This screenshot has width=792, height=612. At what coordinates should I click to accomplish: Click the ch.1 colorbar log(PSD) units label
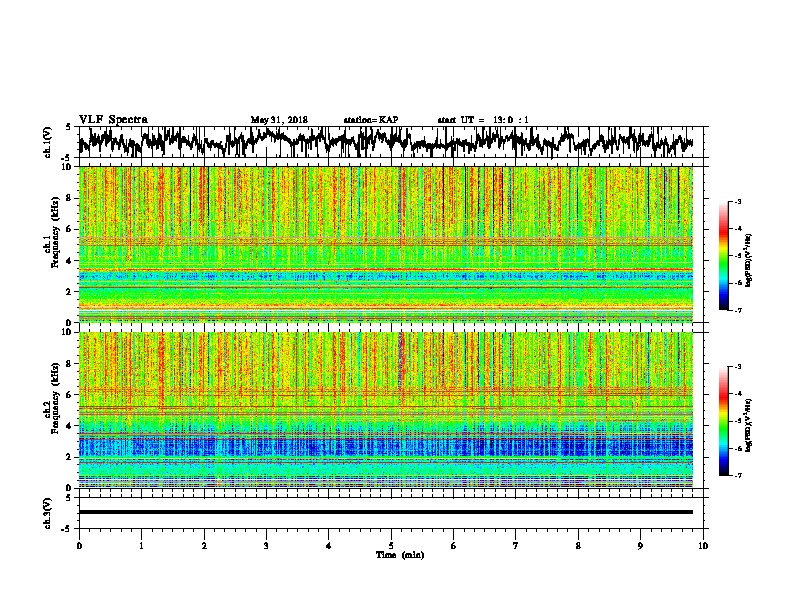[749, 261]
